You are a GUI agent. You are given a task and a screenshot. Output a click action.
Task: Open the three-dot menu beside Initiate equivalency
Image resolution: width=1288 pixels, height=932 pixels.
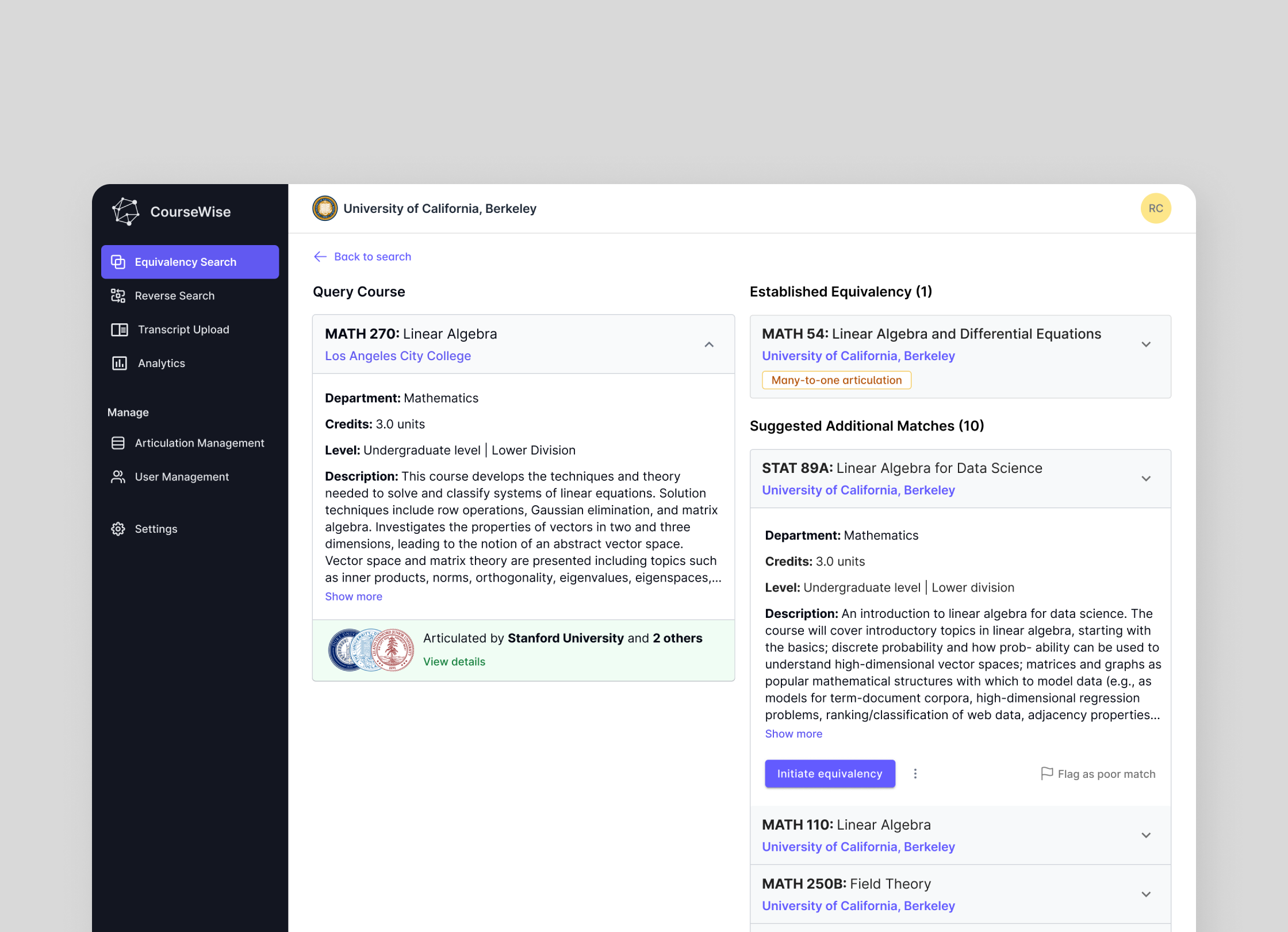click(x=915, y=774)
